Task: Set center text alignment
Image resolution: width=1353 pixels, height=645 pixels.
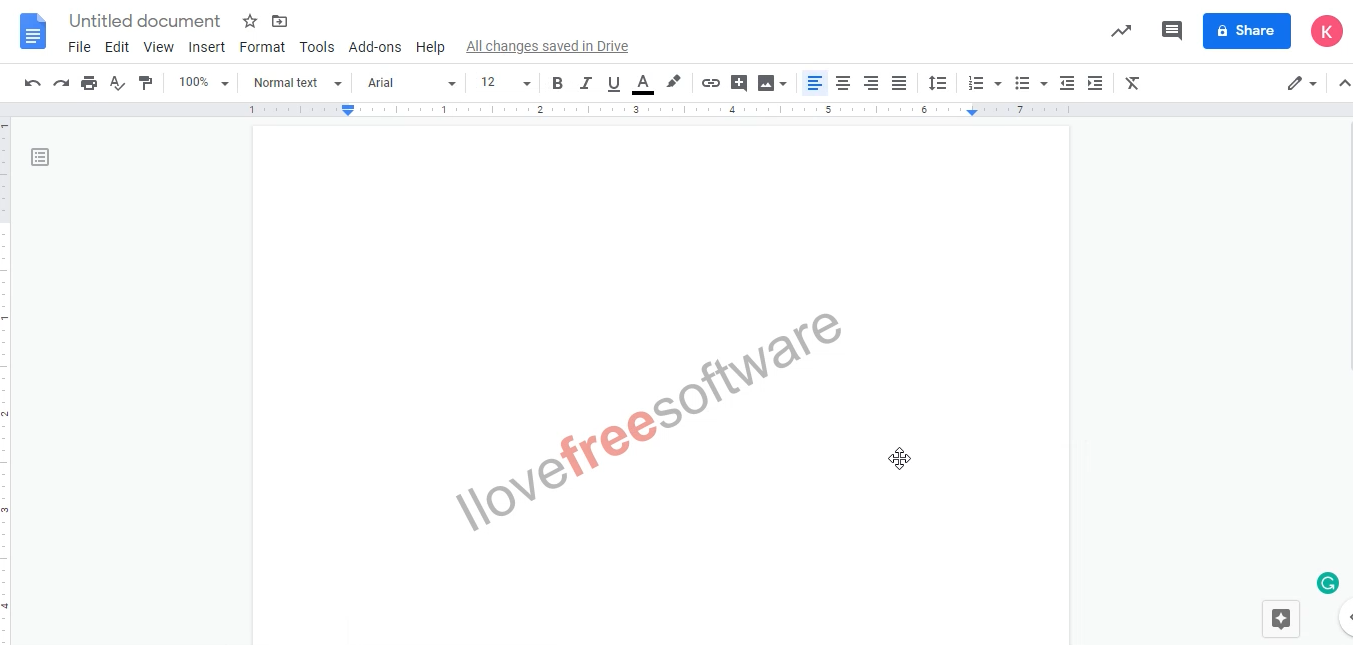Action: pyautogui.click(x=843, y=83)
